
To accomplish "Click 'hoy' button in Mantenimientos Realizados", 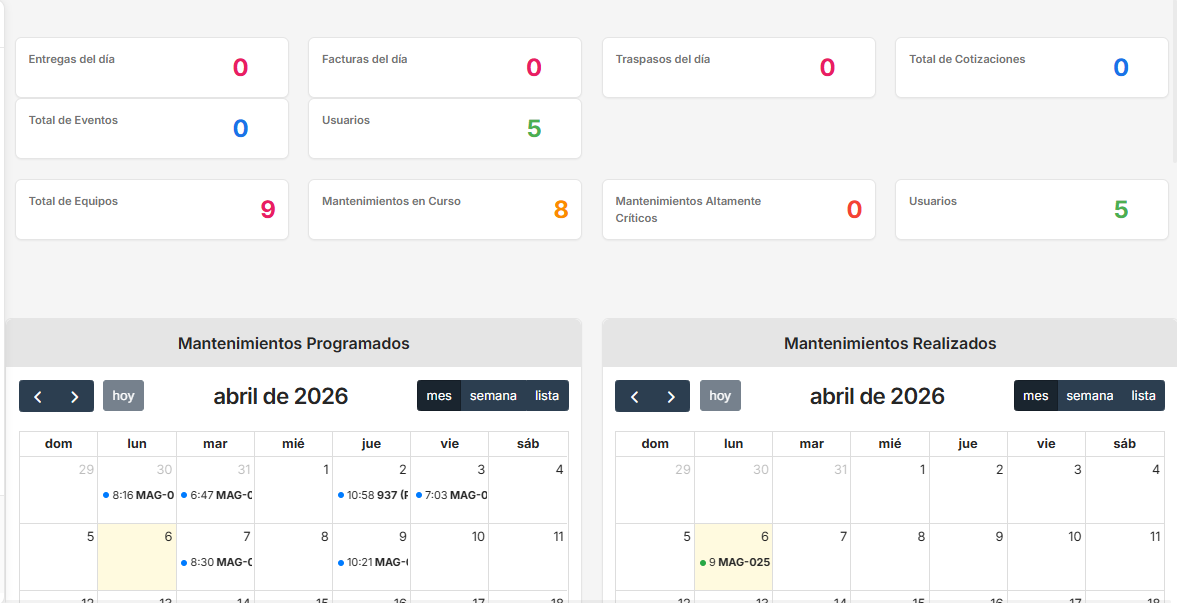I will click(x=720, y=396).
